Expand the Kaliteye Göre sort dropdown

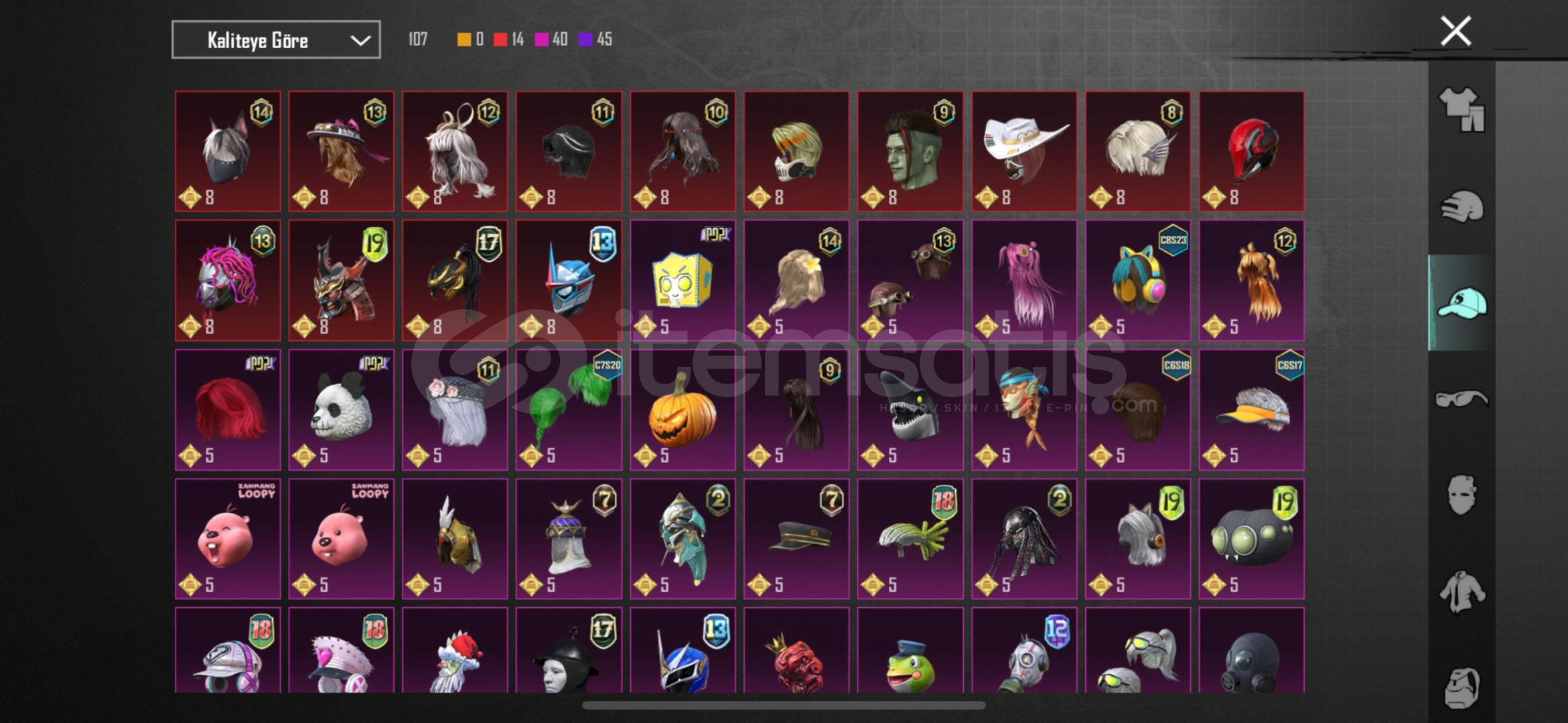tap(276, 39)
